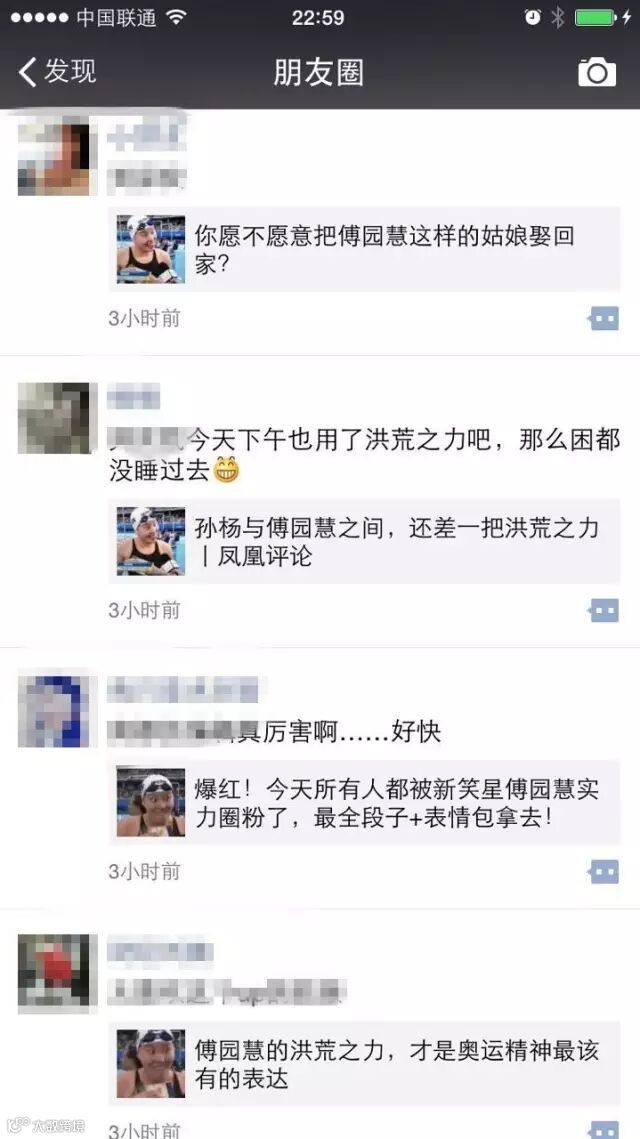Open article 你愿不愿意把傅园慧这样的姑娘娶回家
640x1139 pixels.
pyautogui.click(x=365, y=249)
